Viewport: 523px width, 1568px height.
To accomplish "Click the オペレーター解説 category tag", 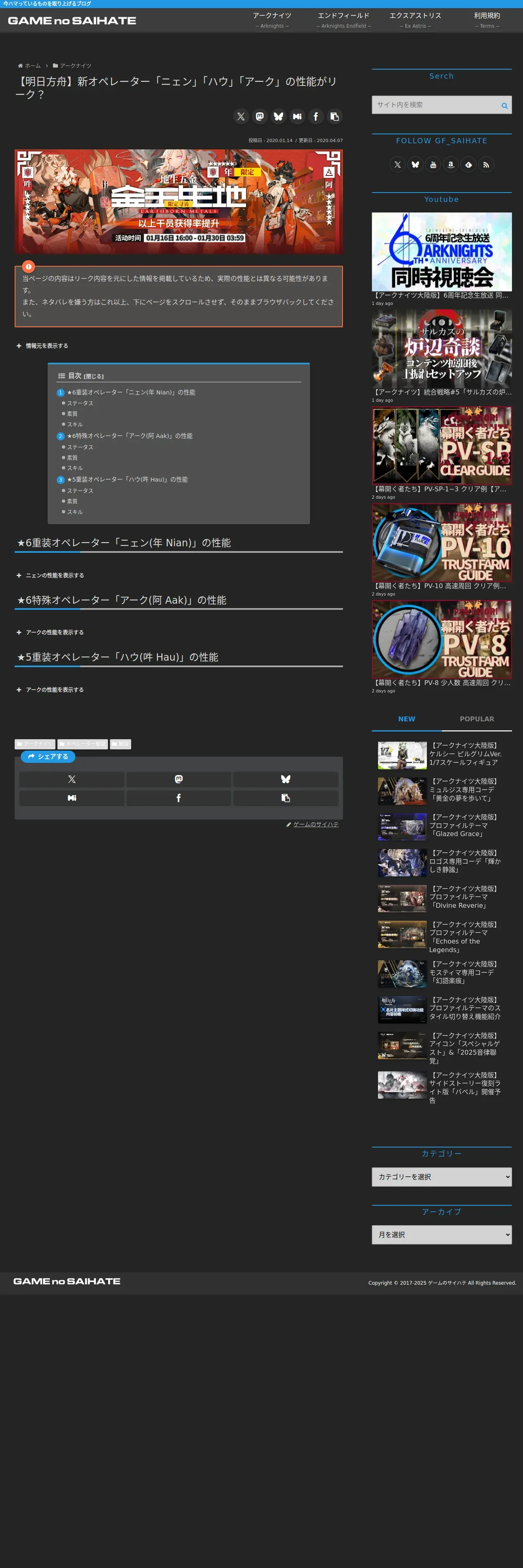I will coord(82,744).
